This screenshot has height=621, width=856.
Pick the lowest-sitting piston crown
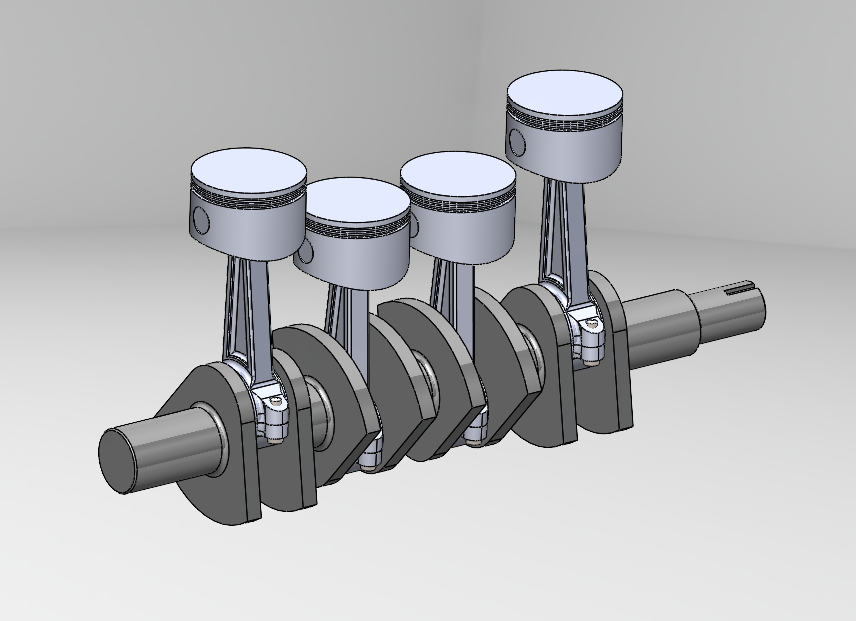coord(358,200)
